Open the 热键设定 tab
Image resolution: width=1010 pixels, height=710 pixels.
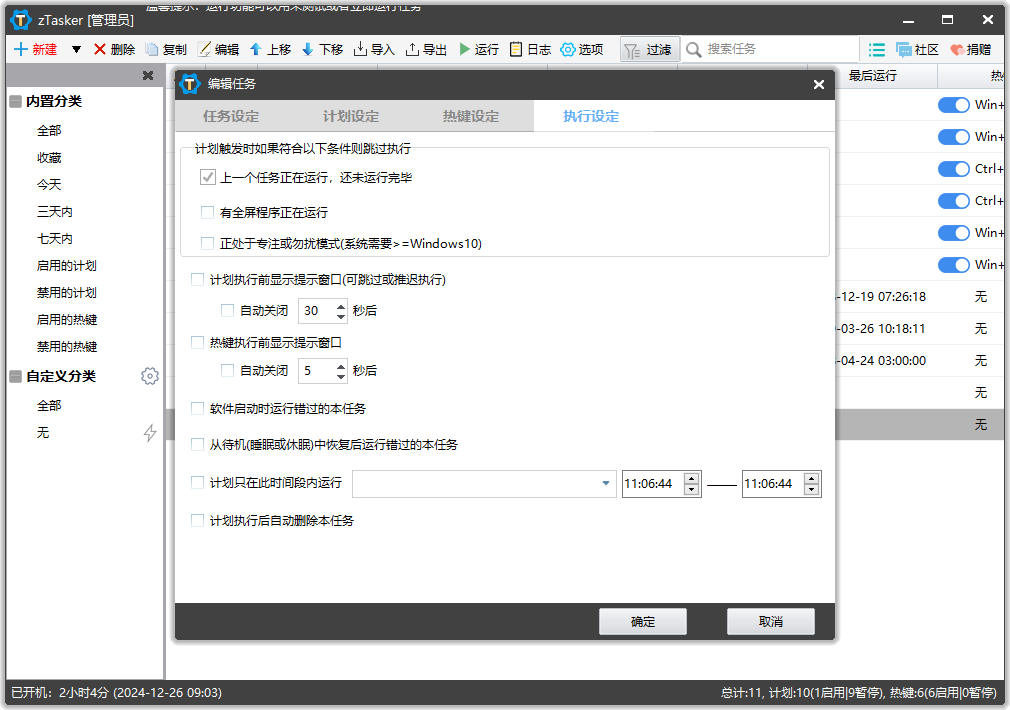[470, 116]
